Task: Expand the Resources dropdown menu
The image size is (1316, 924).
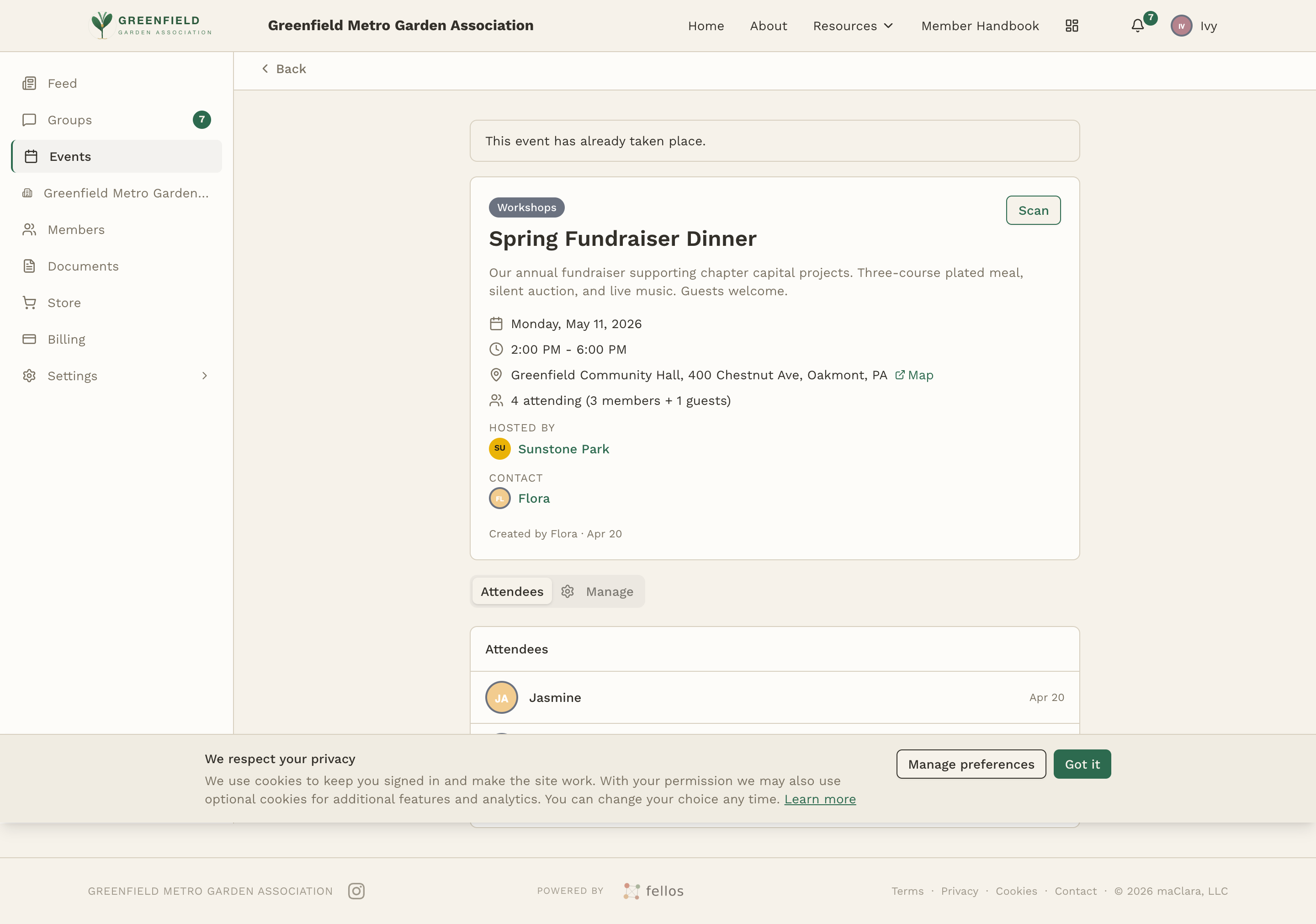Action: coord(853,26)
